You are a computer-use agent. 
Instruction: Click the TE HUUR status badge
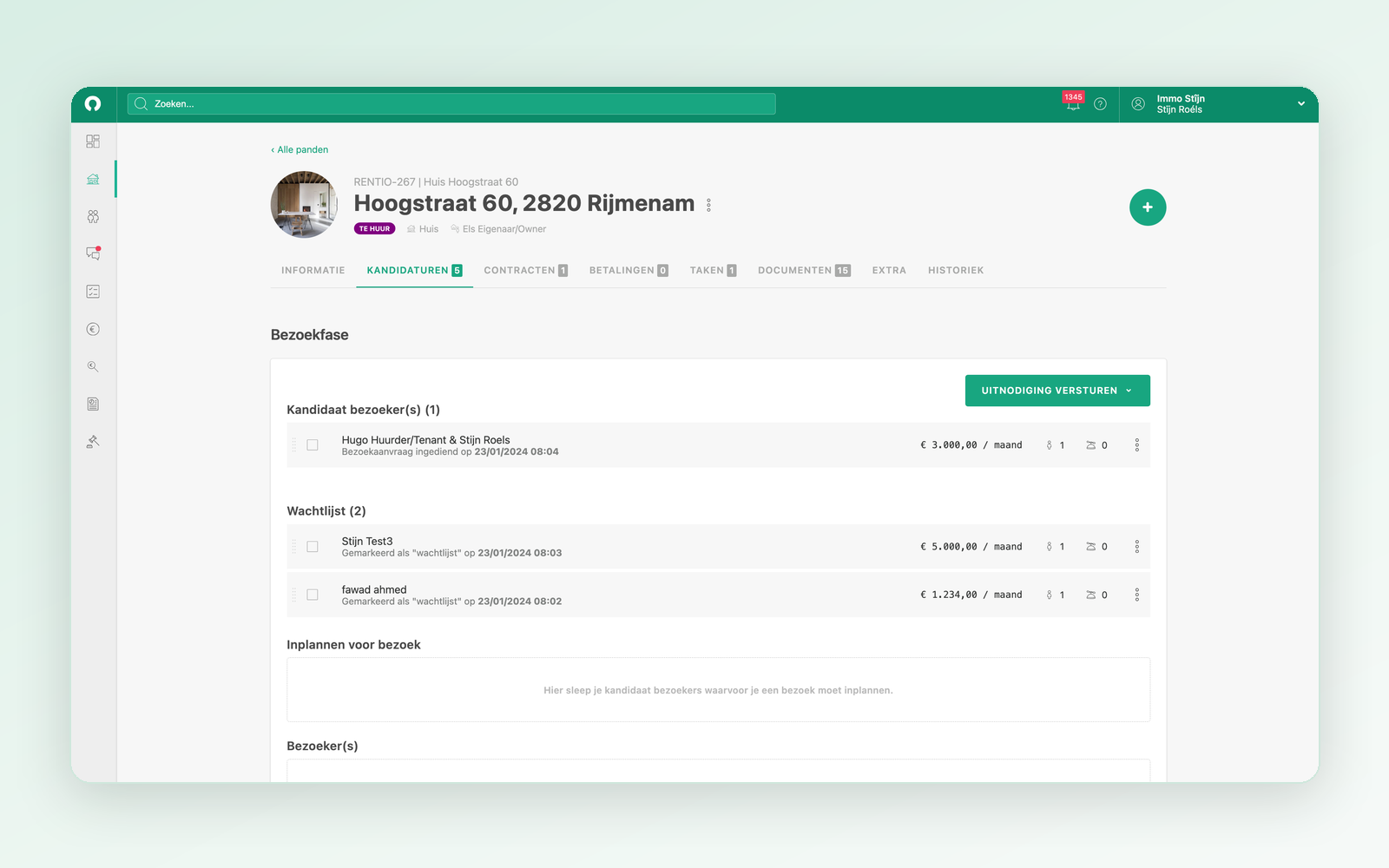[374, 229]
